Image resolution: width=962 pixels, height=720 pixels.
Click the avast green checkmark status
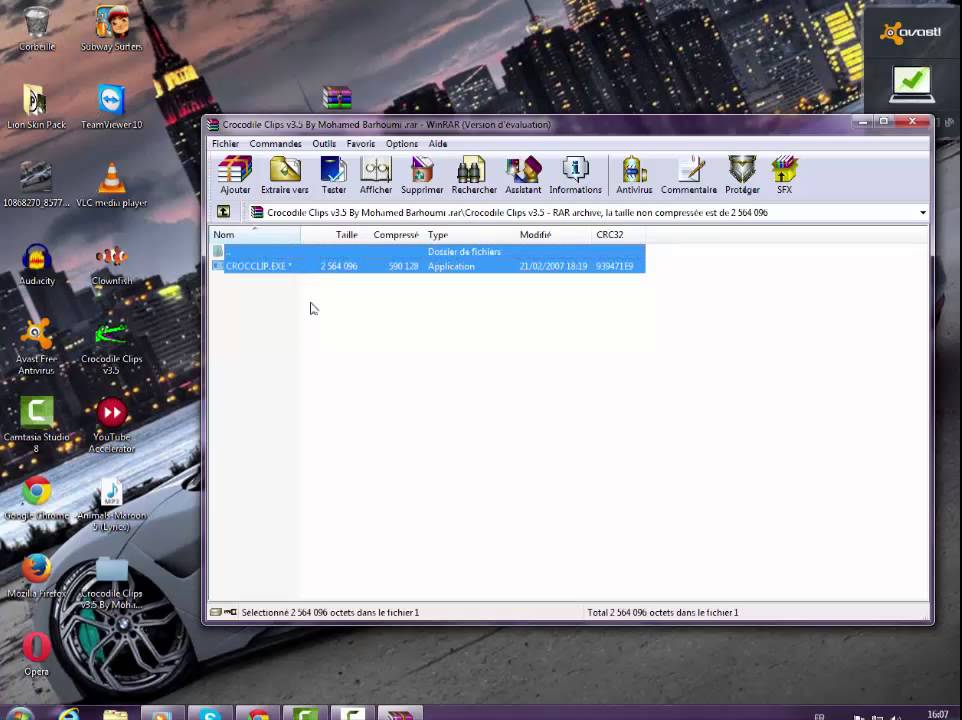click(912, 84)
